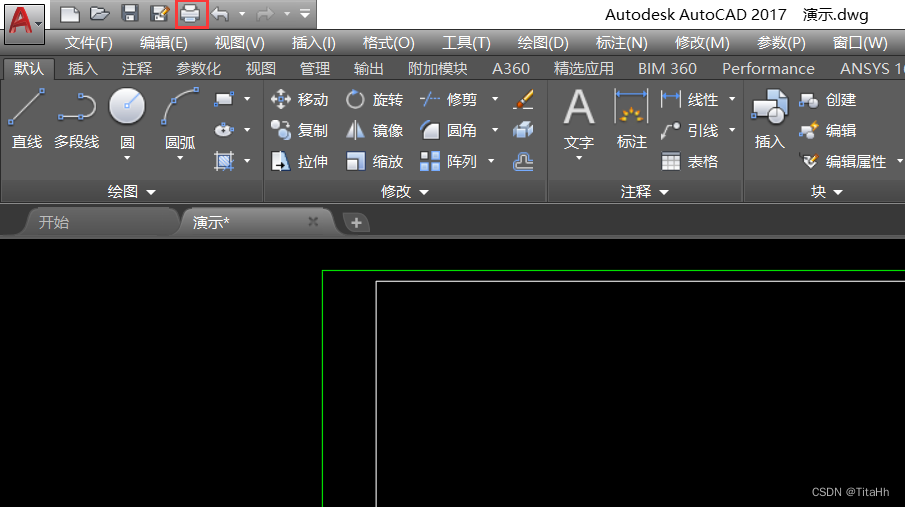The height and width of the screenshot is (507, 905).
Task: Close the 演示* drawing tab
Action: (313, 221)
